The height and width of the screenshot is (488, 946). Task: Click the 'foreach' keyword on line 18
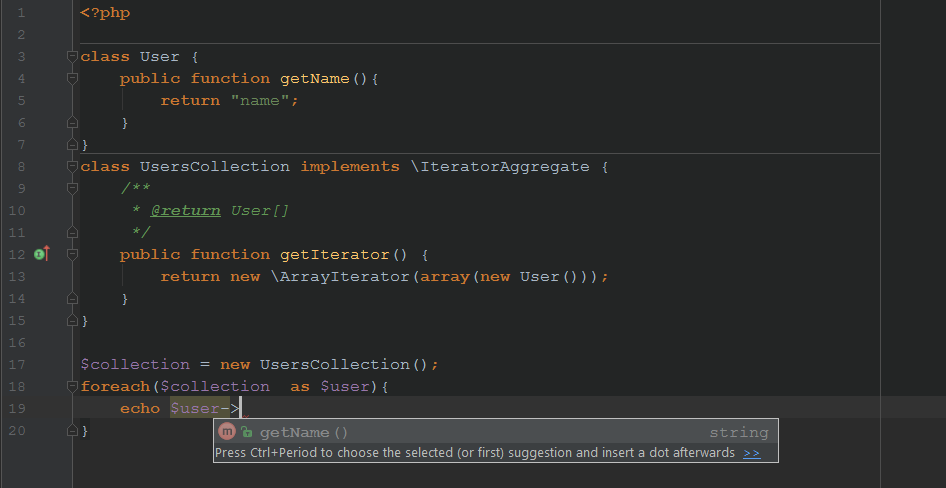pos(115,386)
